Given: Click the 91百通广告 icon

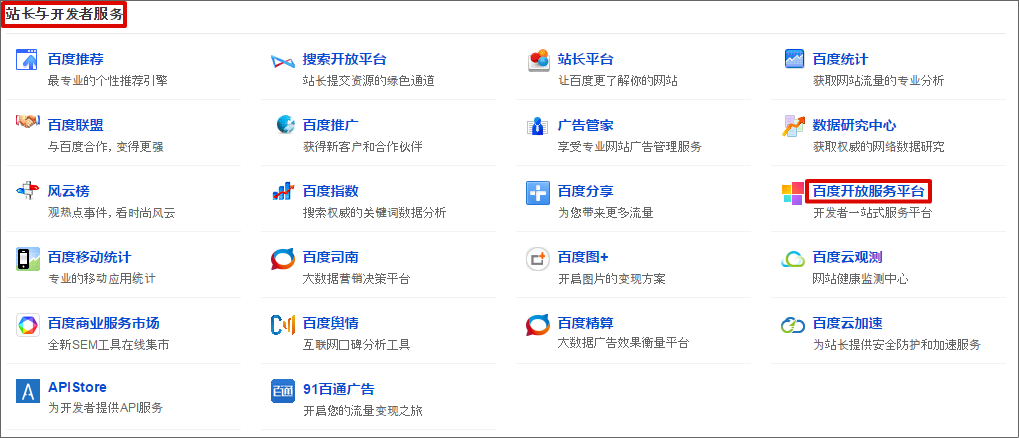Looking at the screenshot, I should coord(283,392).
